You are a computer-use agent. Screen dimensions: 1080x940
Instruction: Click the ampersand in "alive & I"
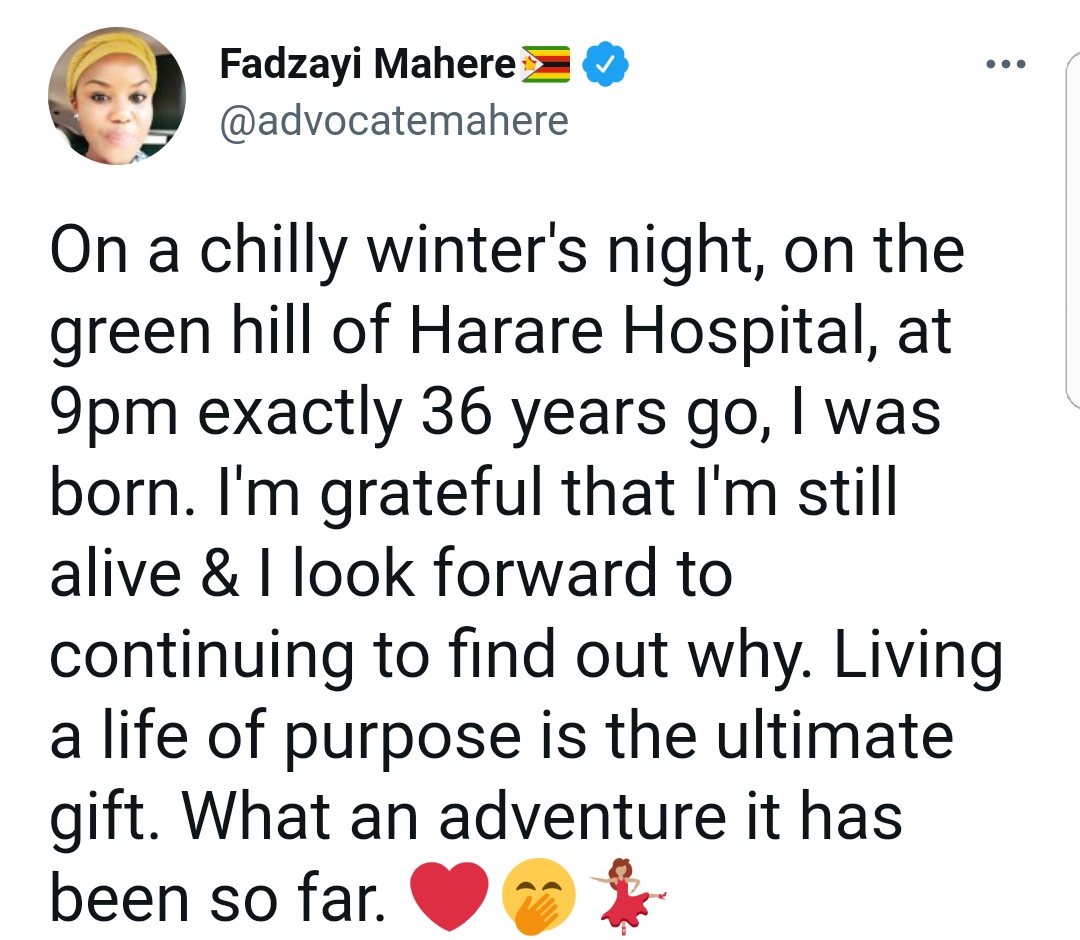click(247, 574)
